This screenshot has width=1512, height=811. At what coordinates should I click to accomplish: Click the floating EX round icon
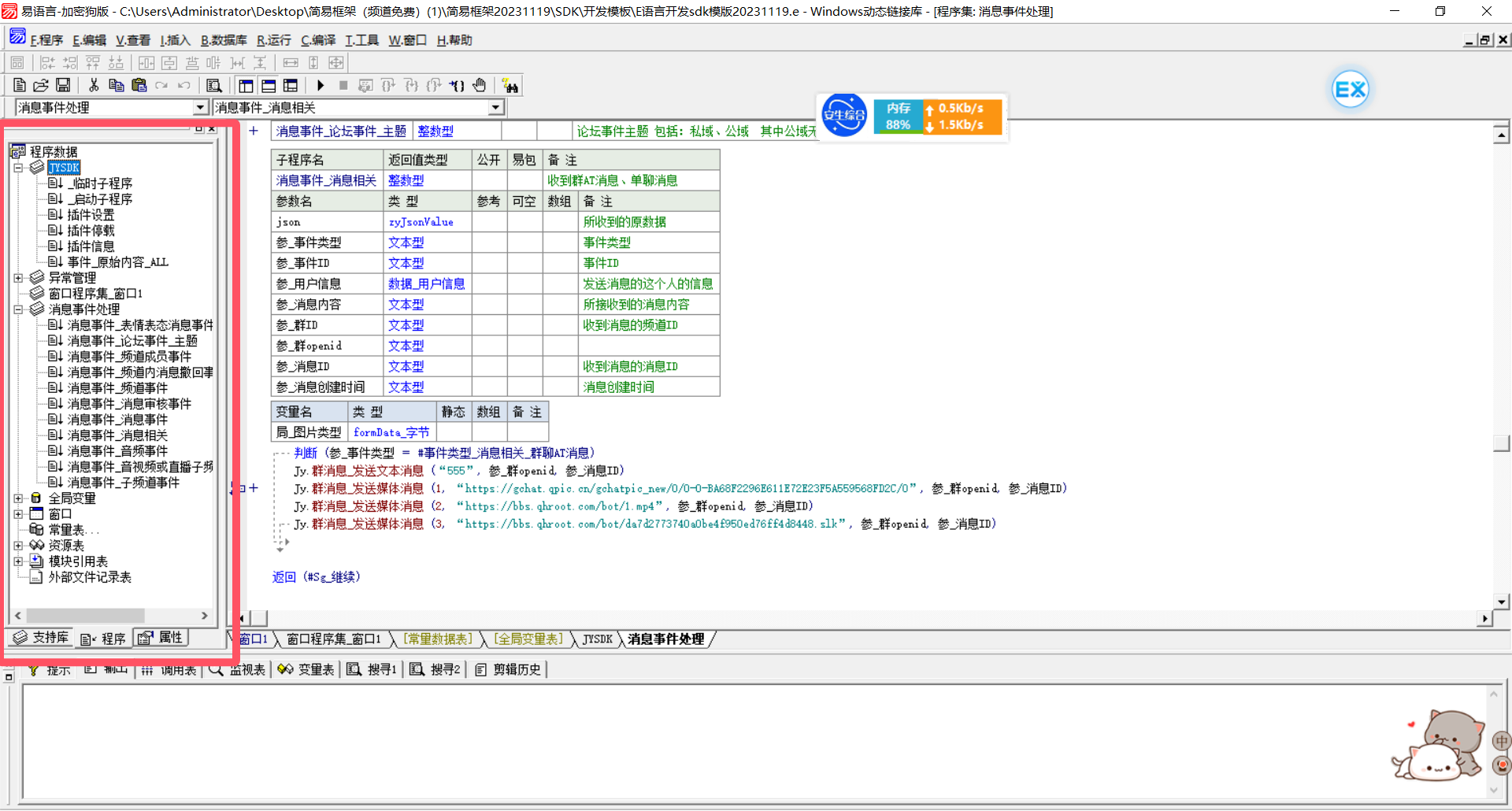click(1350, 90)
